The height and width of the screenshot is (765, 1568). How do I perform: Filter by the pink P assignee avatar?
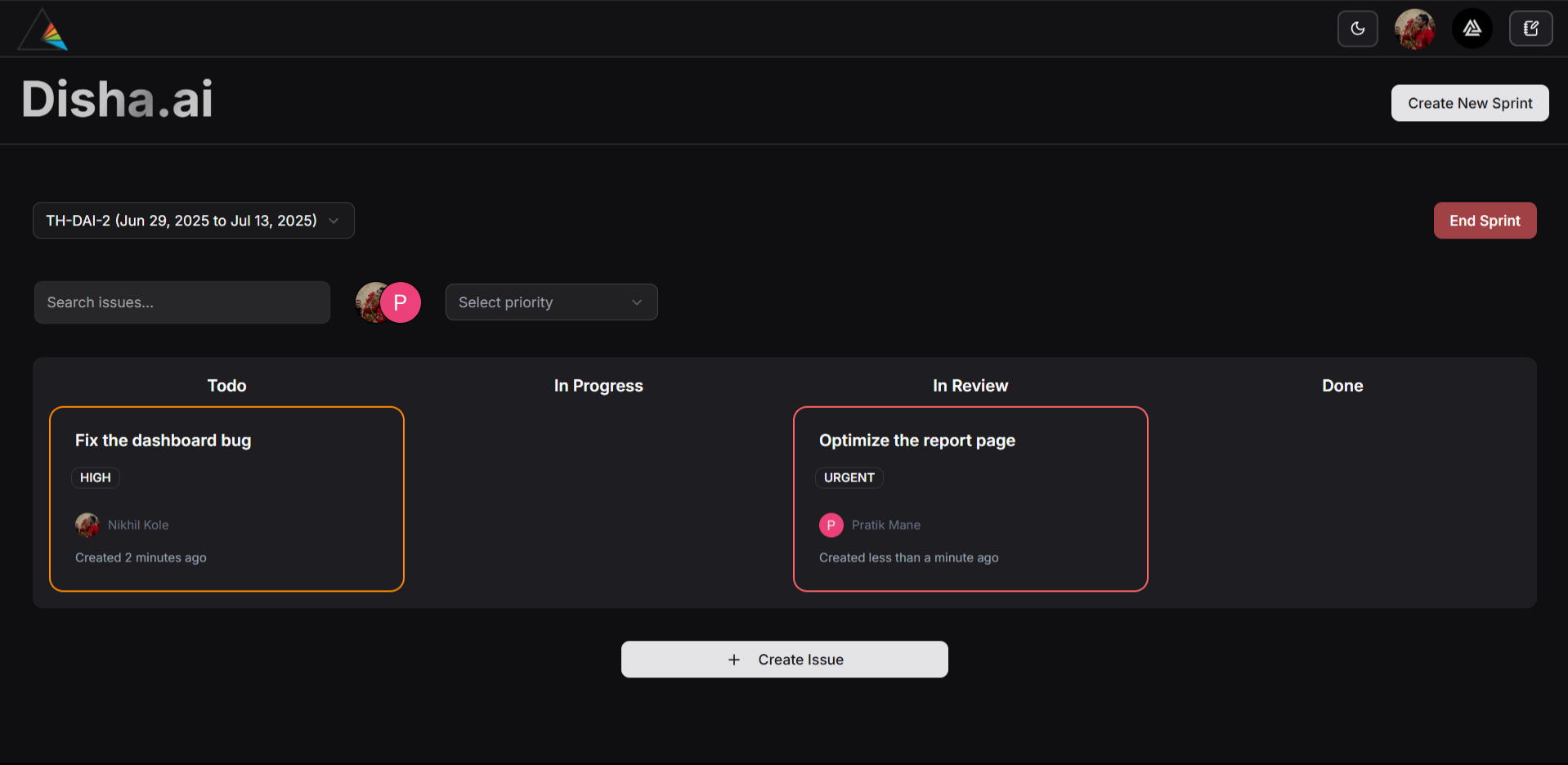coord(401,302)
